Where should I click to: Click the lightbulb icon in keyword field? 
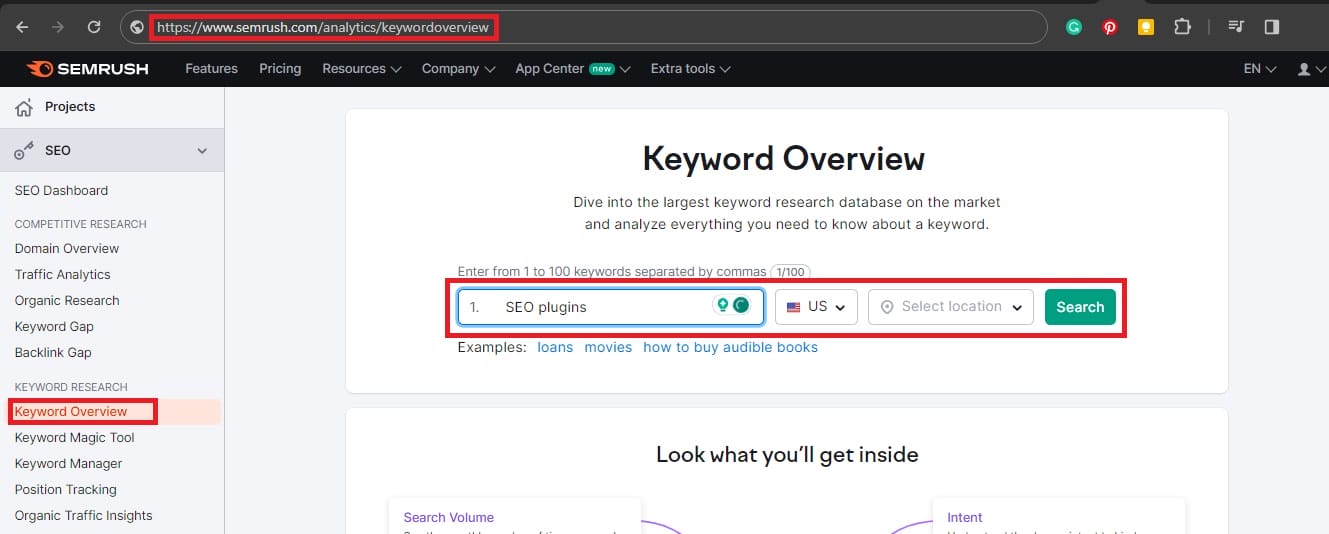click(721, 306)
